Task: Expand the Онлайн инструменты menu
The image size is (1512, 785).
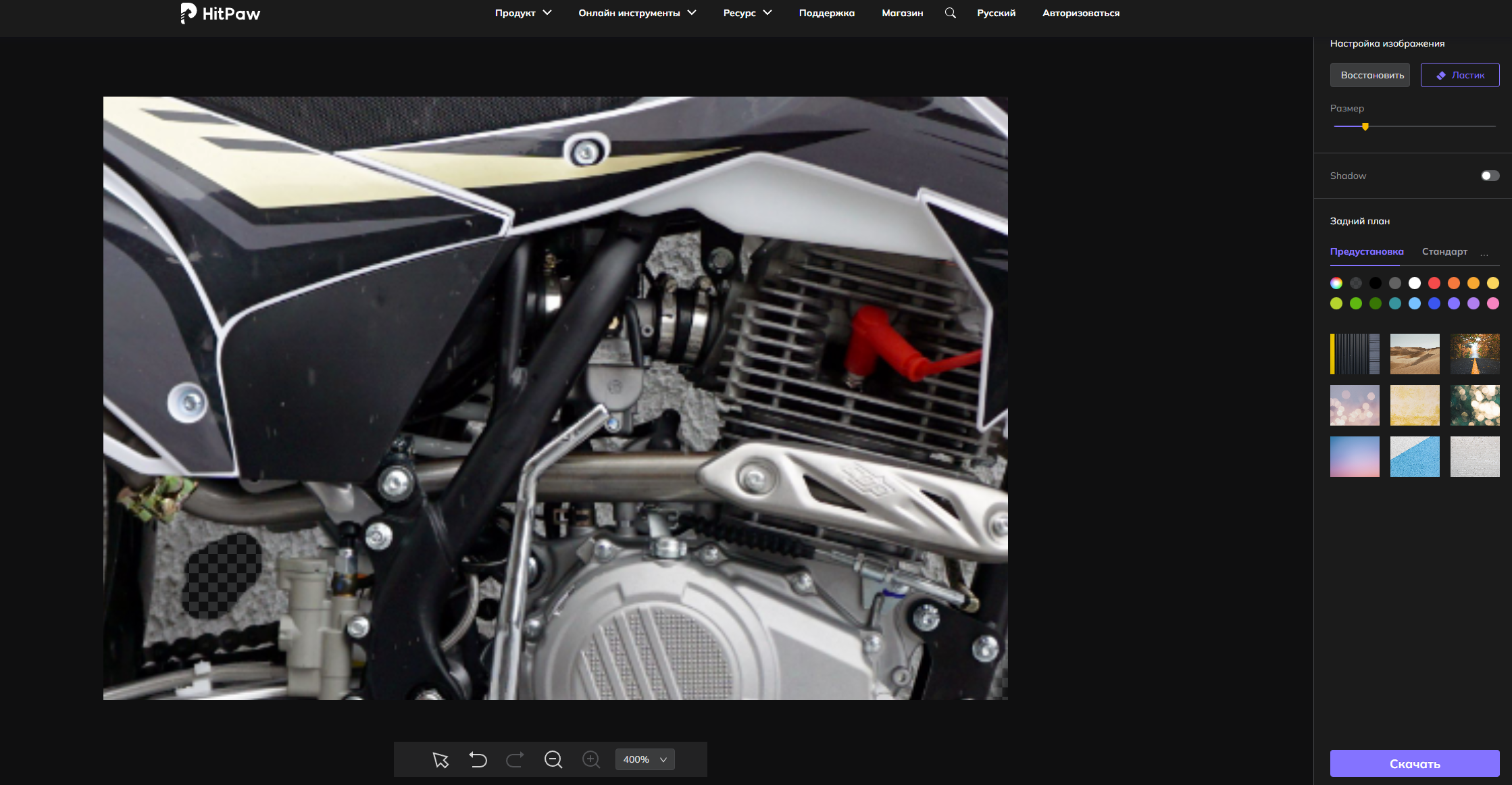Action: tap(637, 13)
